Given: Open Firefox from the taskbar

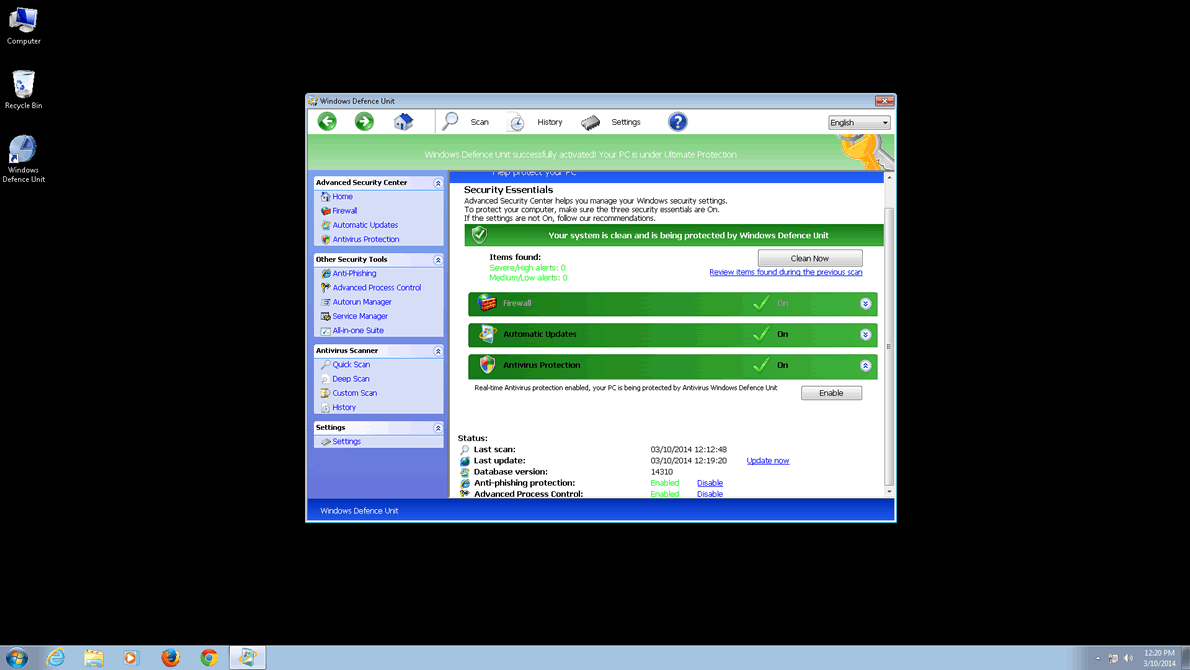Looking at the screenshot, I should pyautogui.click(x=170, y=657).
